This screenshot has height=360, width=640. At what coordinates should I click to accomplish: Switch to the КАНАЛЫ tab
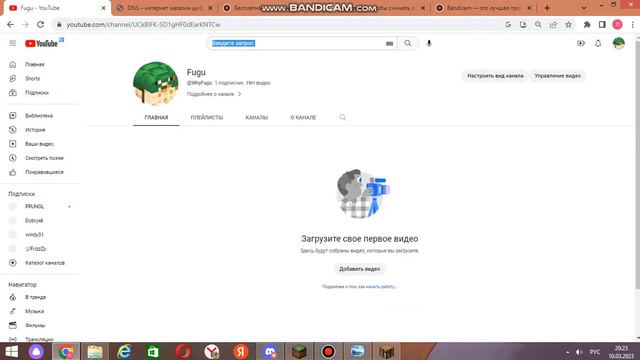click(x=257, y=118)
